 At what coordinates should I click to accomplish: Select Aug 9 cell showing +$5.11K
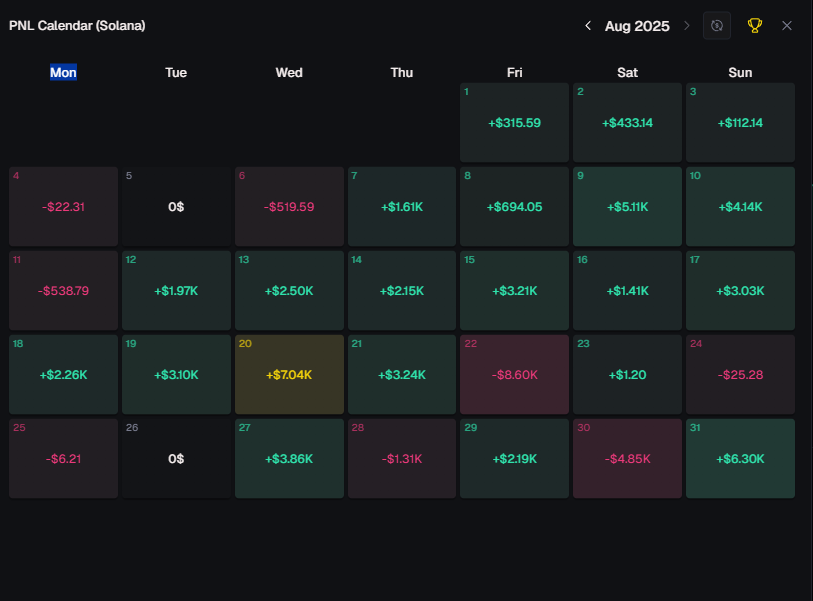(627, 206)
